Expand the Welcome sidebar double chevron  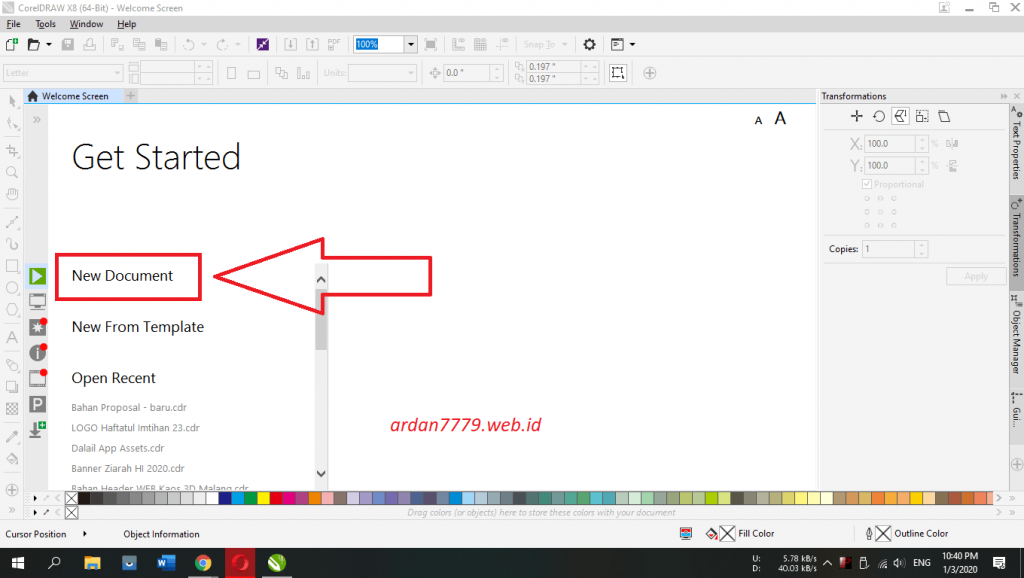coord(37,120)
